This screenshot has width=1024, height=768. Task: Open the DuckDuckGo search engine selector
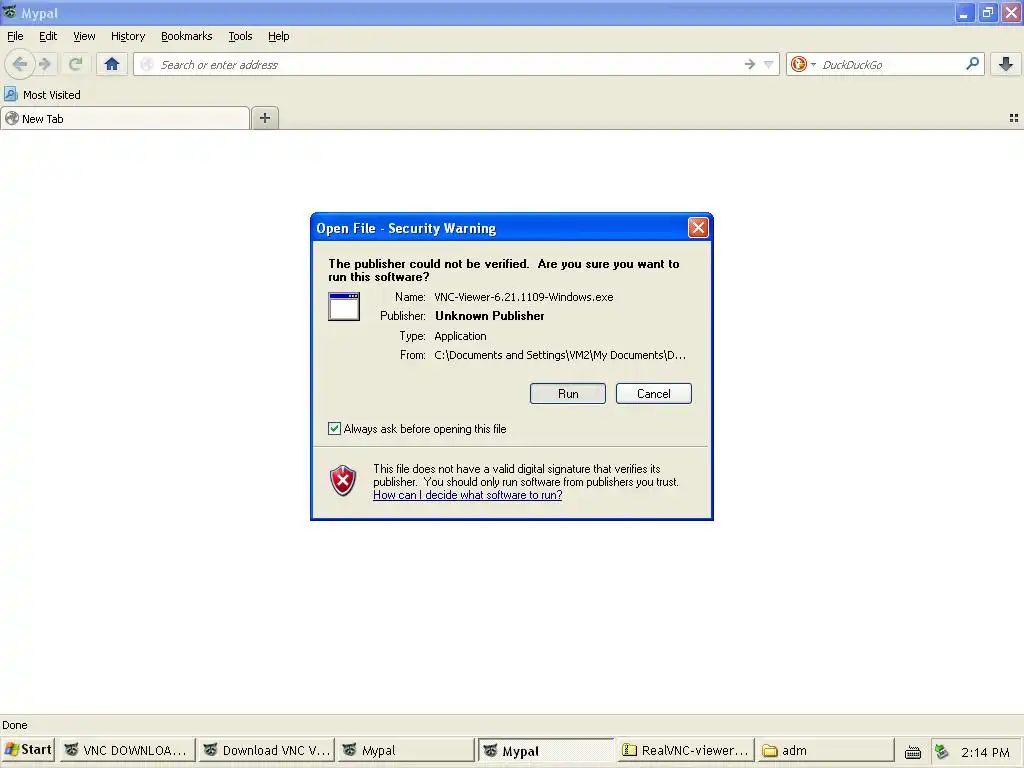point(803,64)
